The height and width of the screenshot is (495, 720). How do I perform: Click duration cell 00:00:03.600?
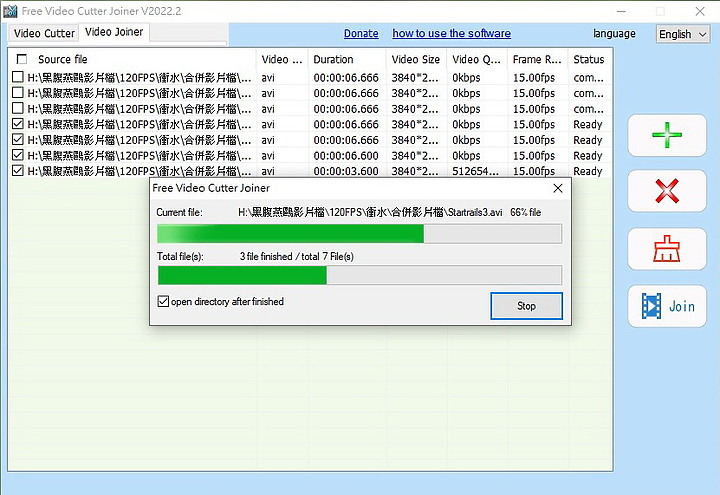(x=346, y=171)
